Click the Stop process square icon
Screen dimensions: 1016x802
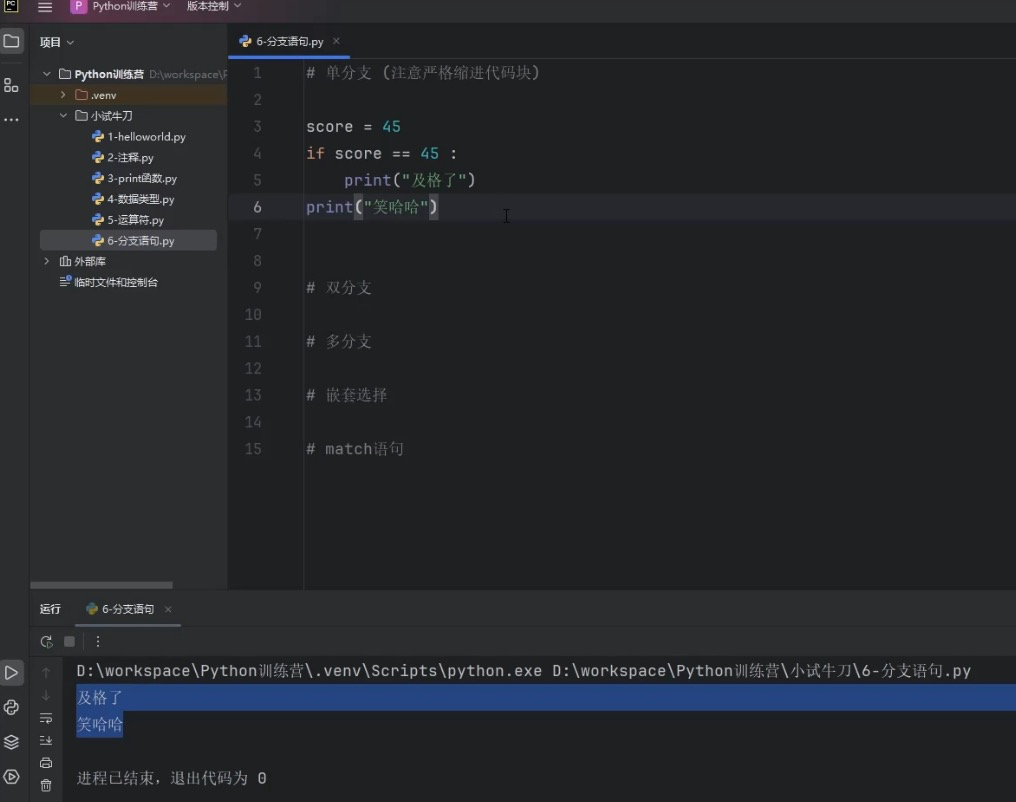pyautogui.click(x=69, y=641)
